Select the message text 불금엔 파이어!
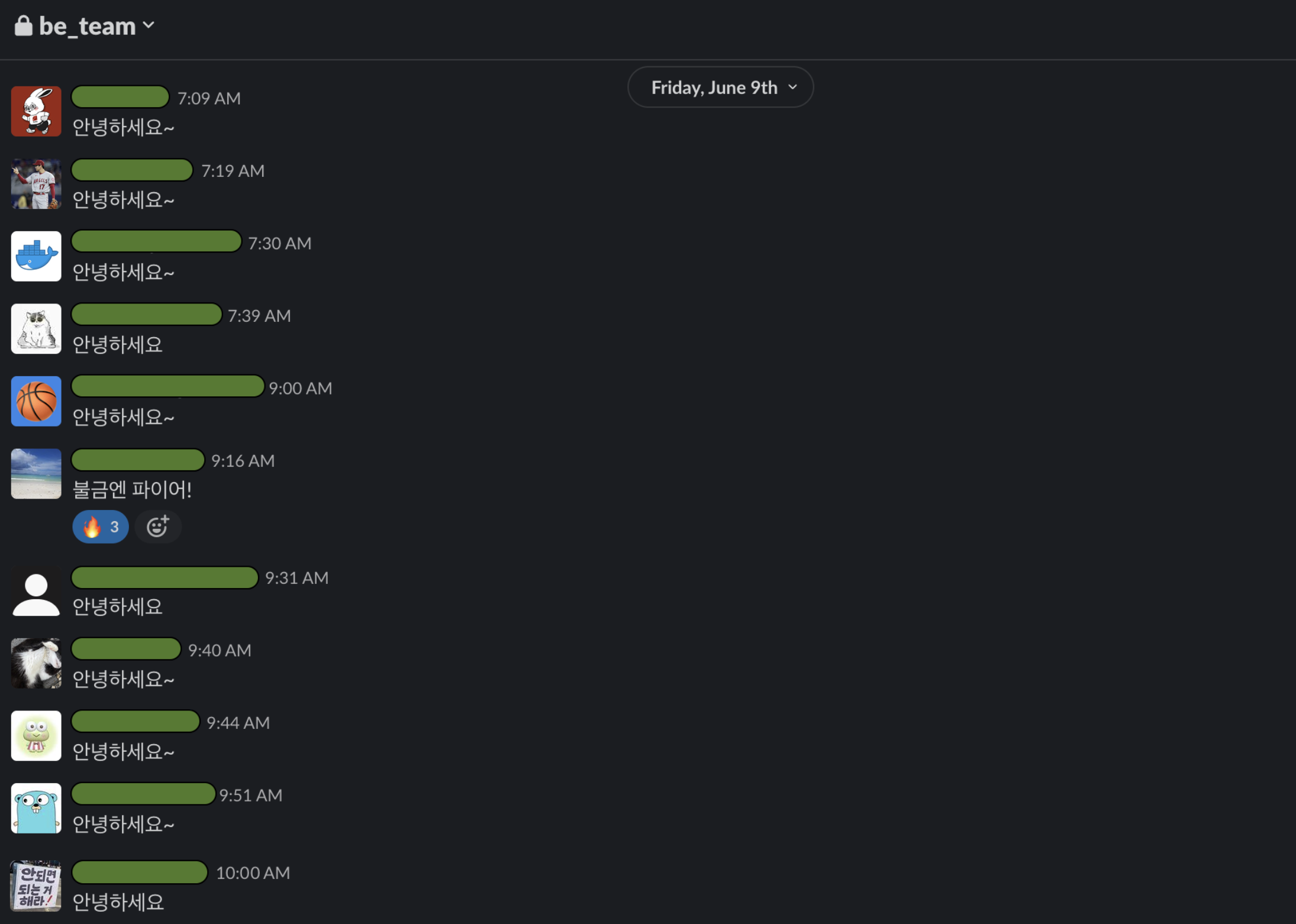This screenshot has width=1296, height=924. coord(132,490)
